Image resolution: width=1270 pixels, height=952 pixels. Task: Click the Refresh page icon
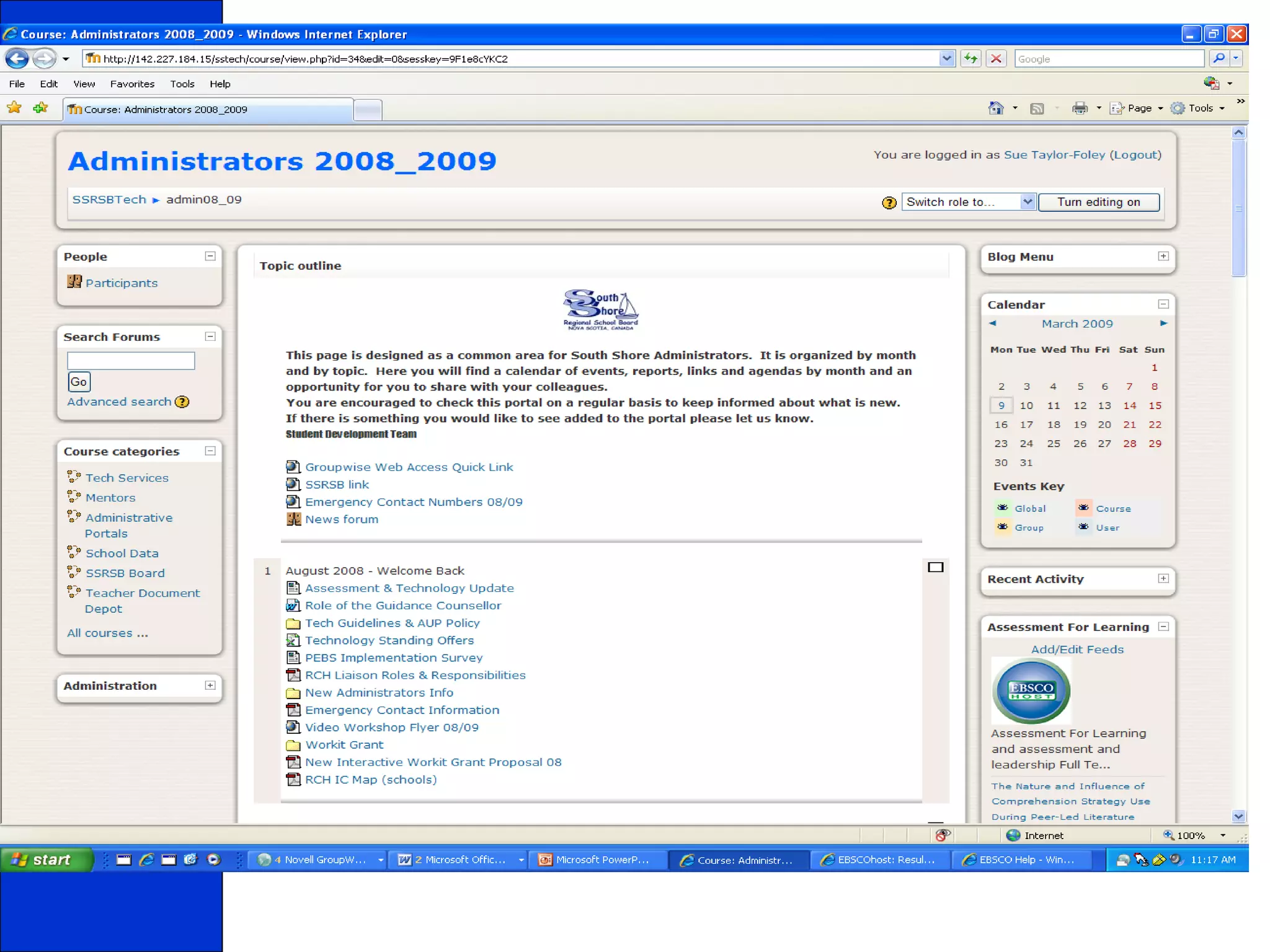[x=970, y=59]
